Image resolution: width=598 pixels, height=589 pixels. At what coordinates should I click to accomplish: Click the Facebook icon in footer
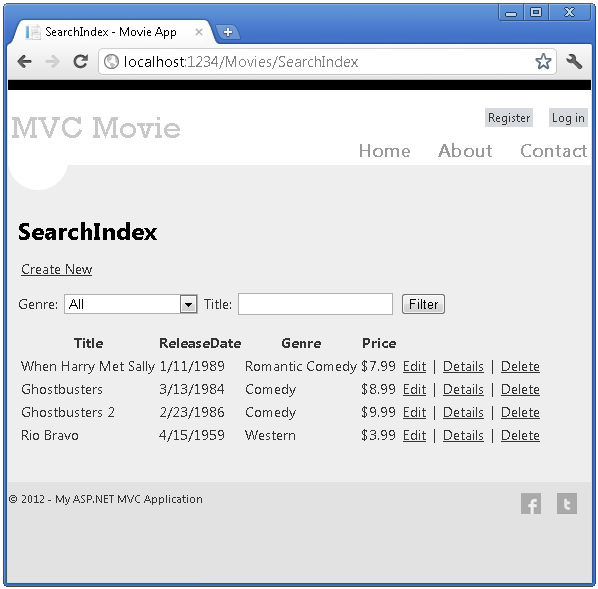pos(531,504)
